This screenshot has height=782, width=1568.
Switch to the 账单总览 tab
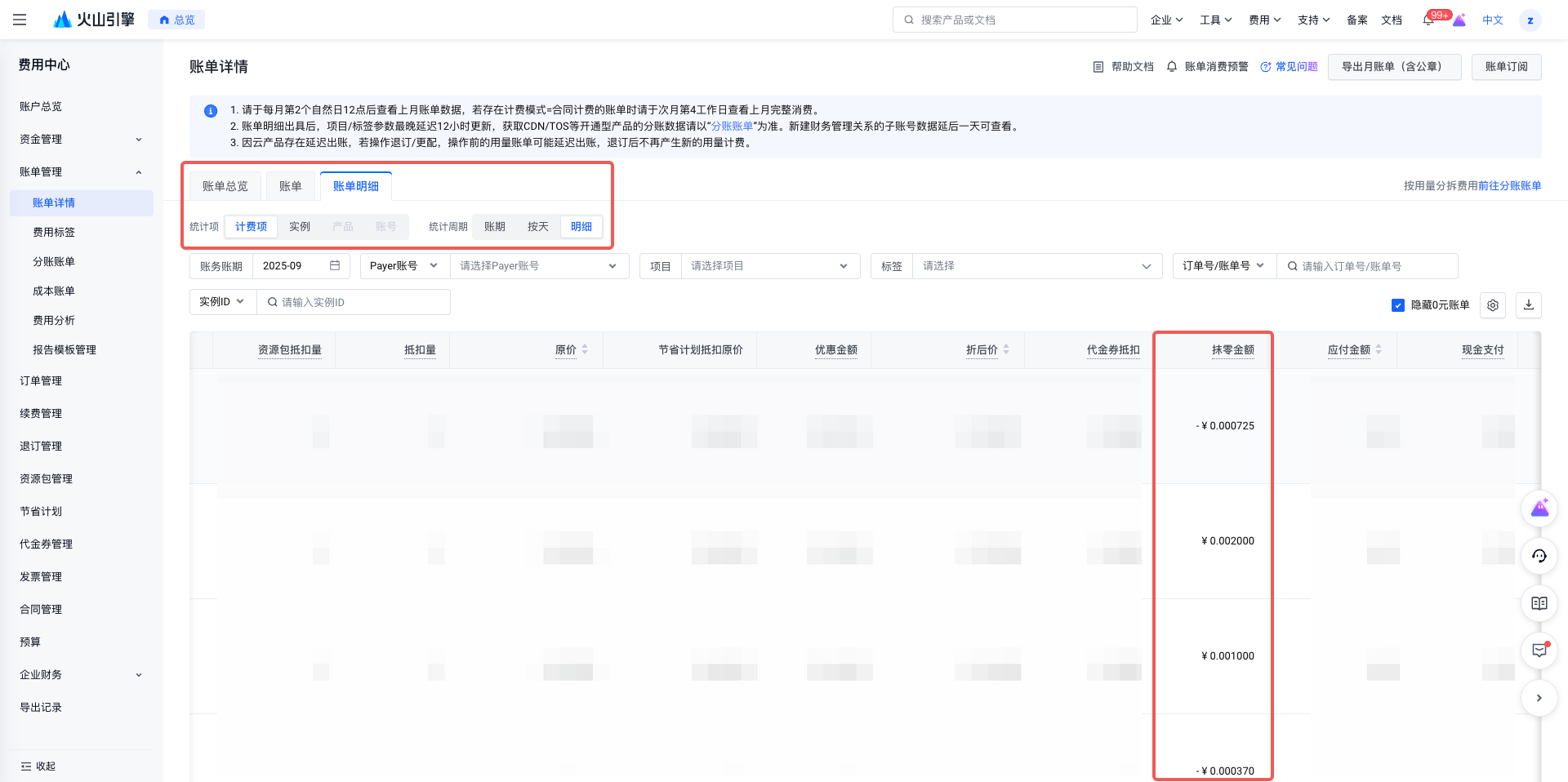tap(225, 186)
